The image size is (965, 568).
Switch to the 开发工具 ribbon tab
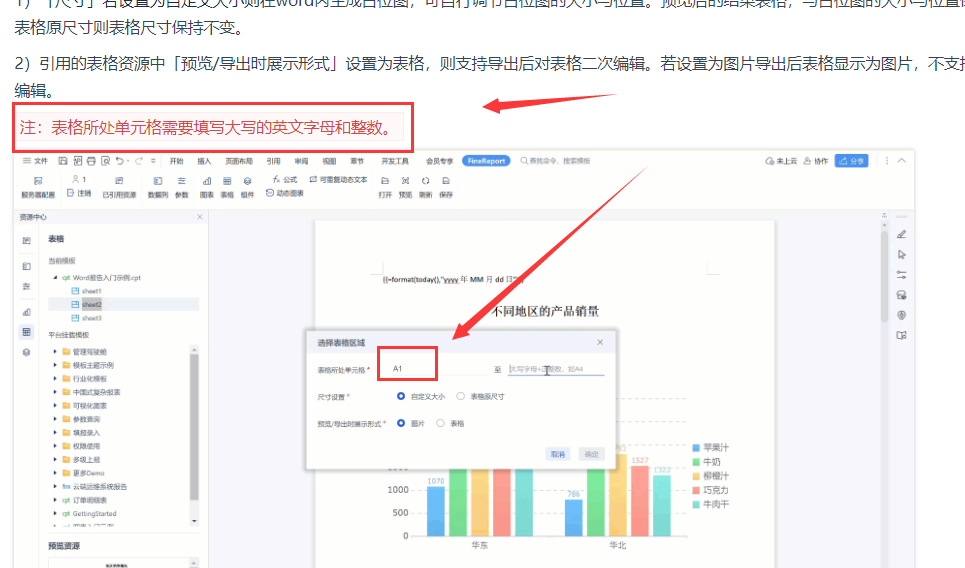click(395, 161)
